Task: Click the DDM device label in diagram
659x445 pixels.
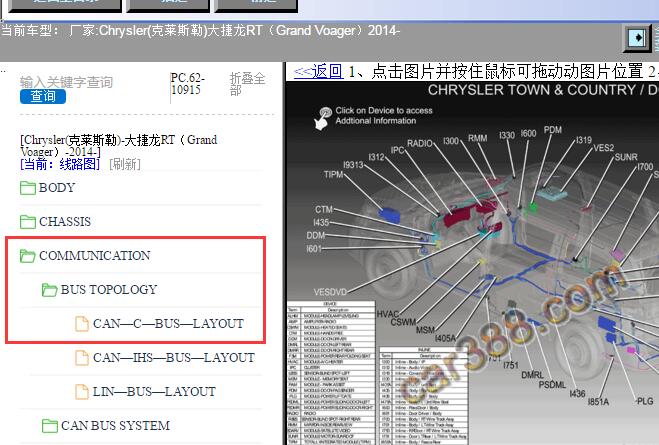Action: pos(316,235)
